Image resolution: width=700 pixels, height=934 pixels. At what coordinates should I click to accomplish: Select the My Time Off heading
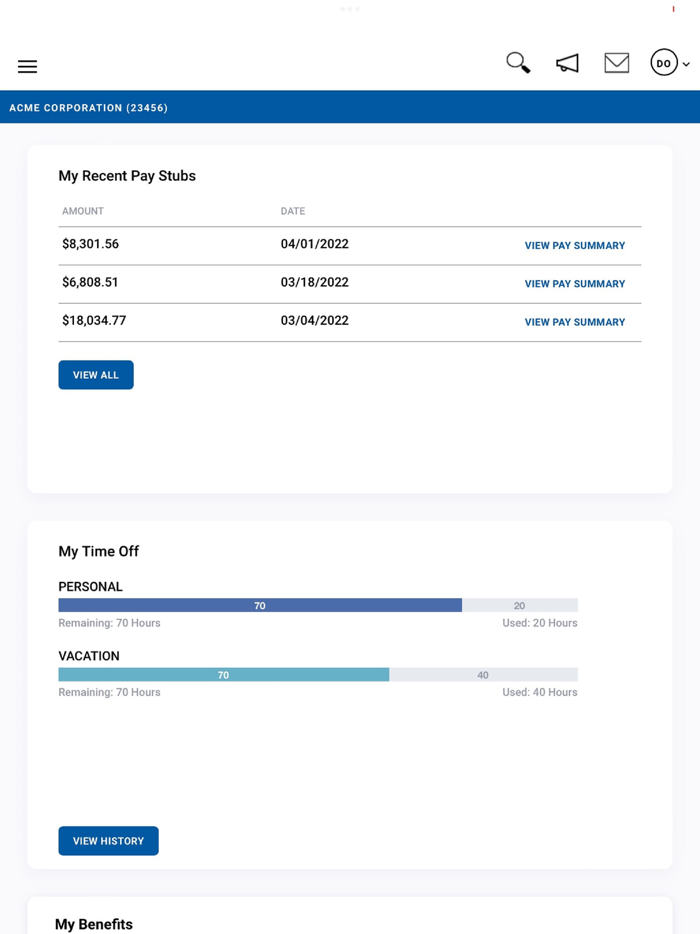click(x=98, y=551)
